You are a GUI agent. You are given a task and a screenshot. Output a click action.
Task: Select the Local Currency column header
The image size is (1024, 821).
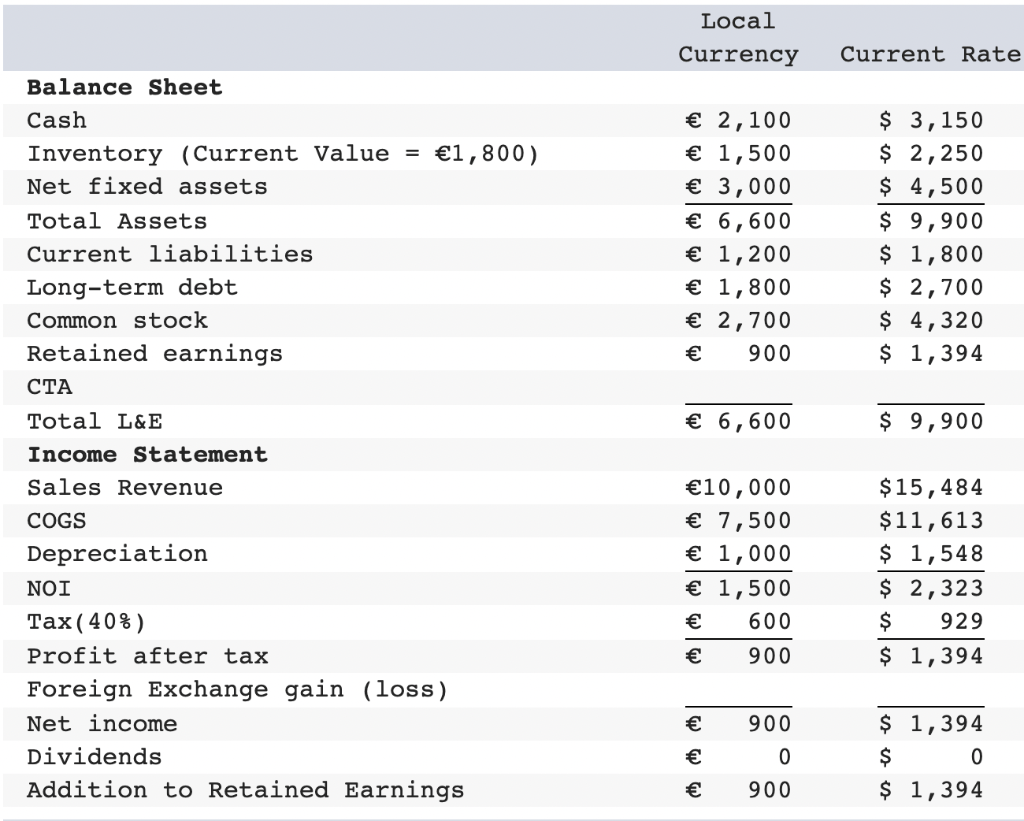tap(737, 38)
